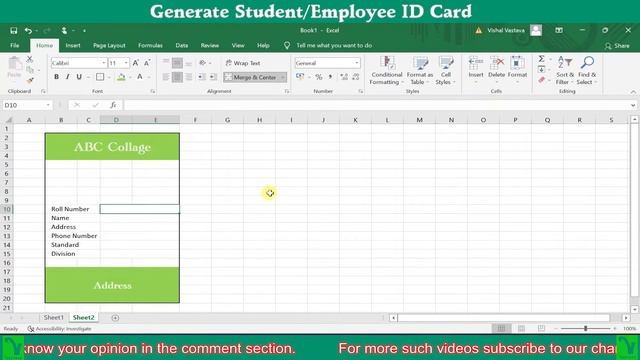Screen dimensions: 640x360
Task: Collapse the ribbon with the chevron
Action: coord(633,92)
